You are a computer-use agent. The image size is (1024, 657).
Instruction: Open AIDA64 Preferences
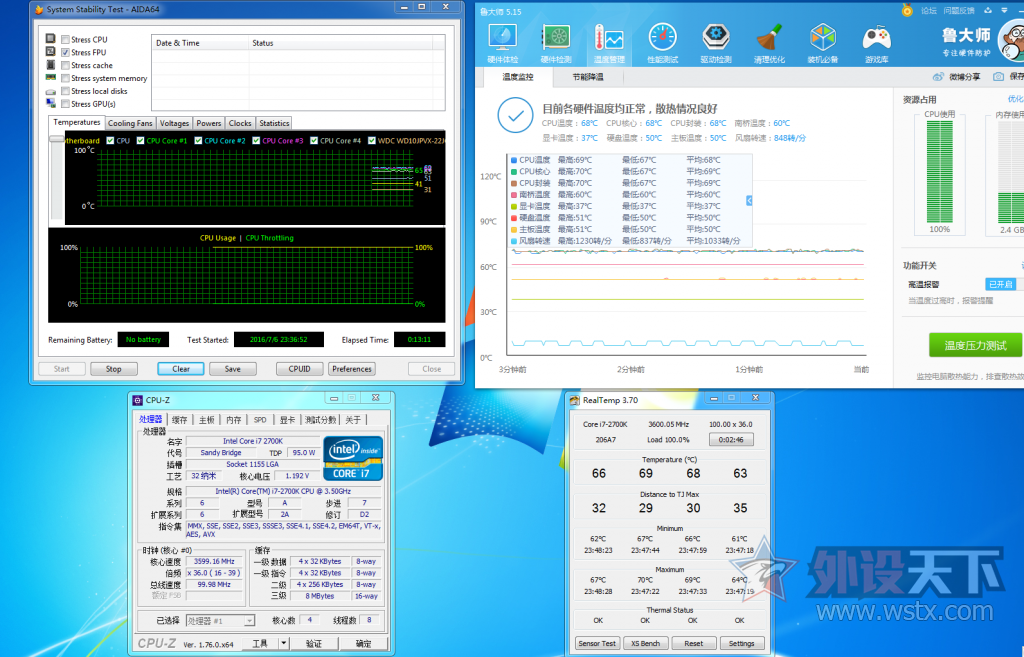pyautogui.click(x=352, y=369)
